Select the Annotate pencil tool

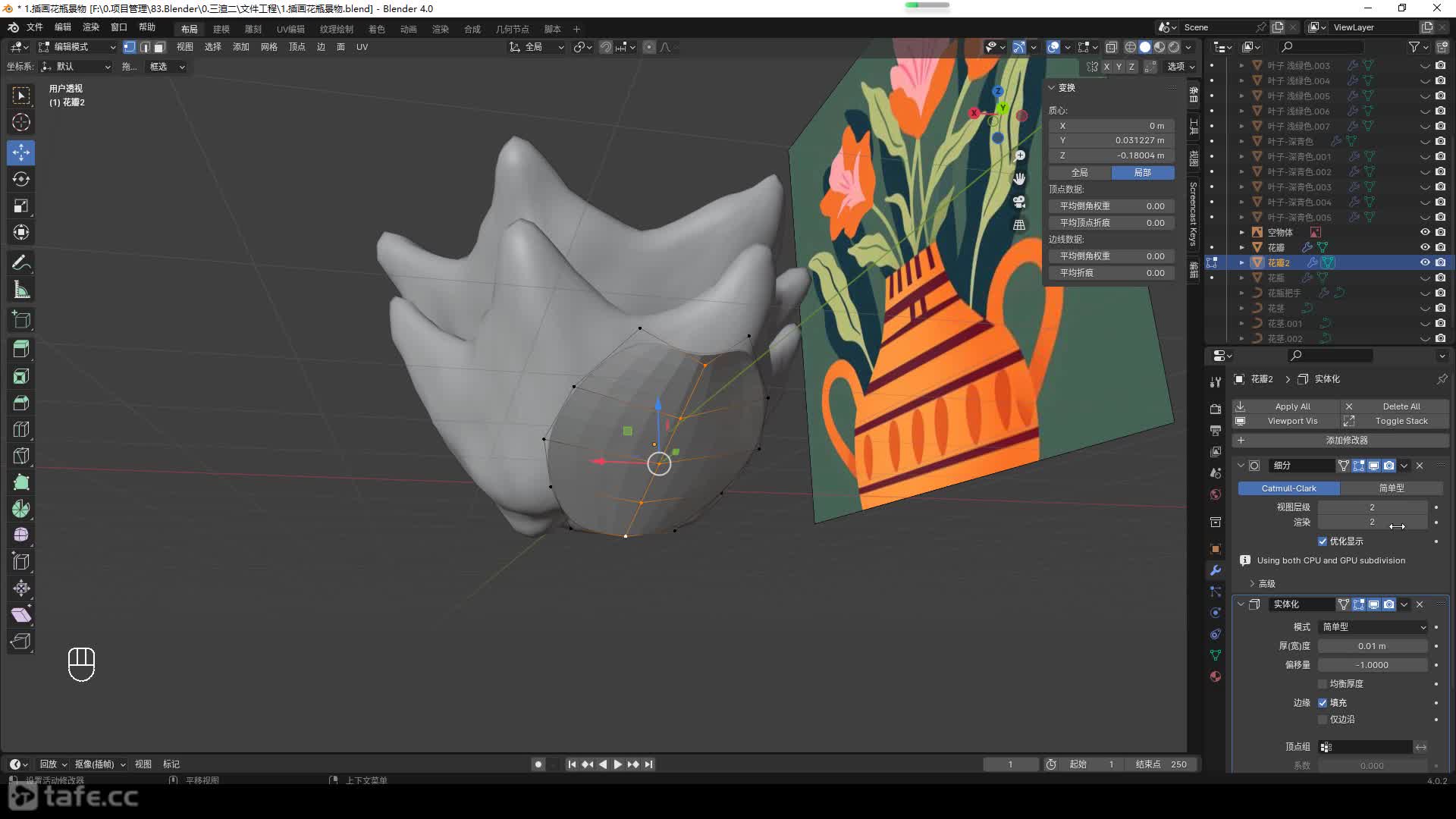tap(21, 263)
